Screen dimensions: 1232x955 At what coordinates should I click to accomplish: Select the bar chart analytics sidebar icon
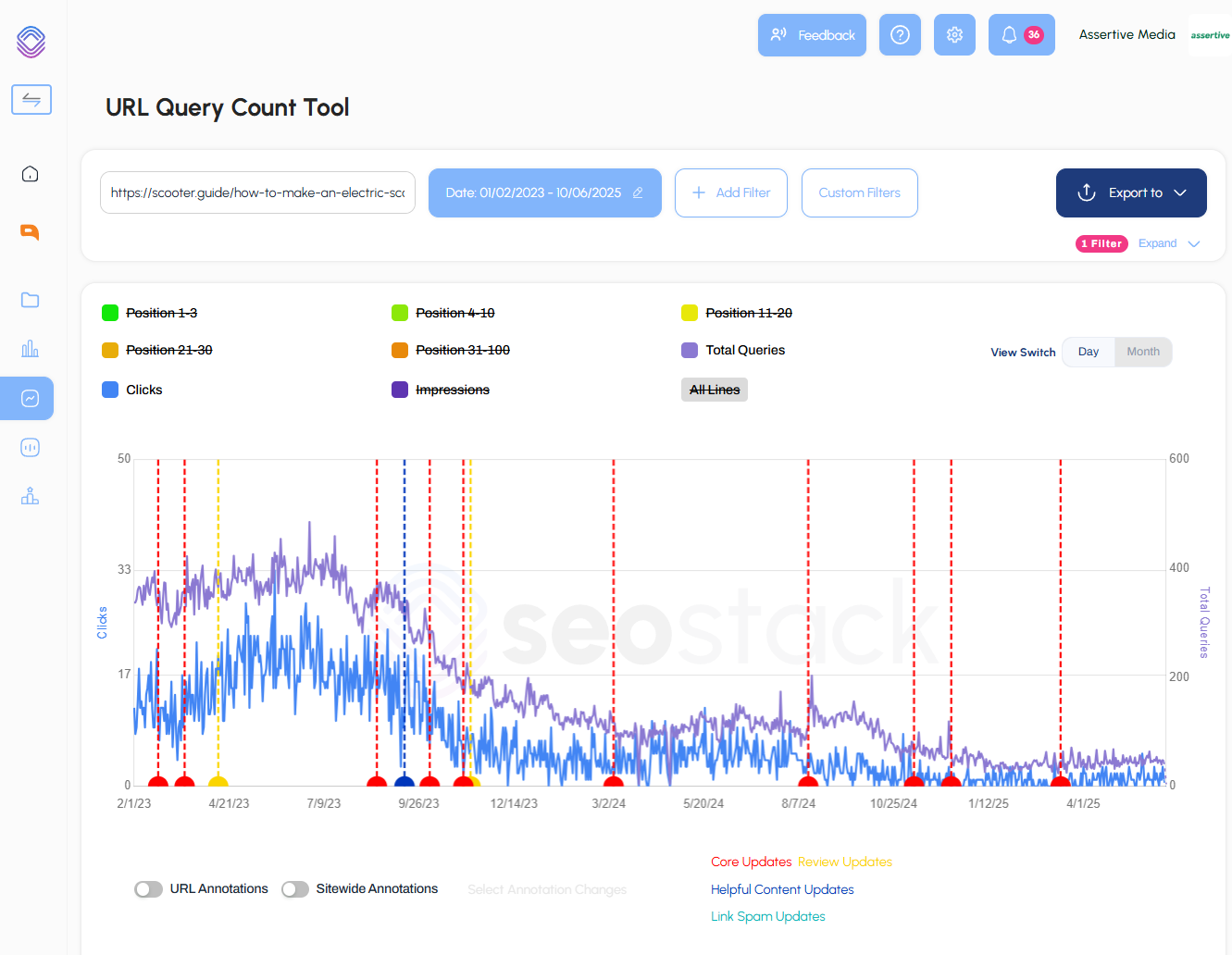[29, 349]
